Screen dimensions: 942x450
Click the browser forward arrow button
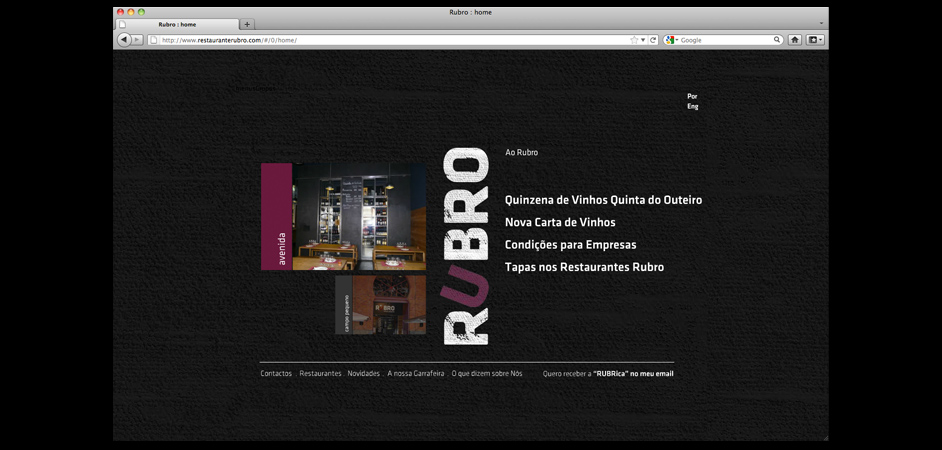[x=137, y=40]
